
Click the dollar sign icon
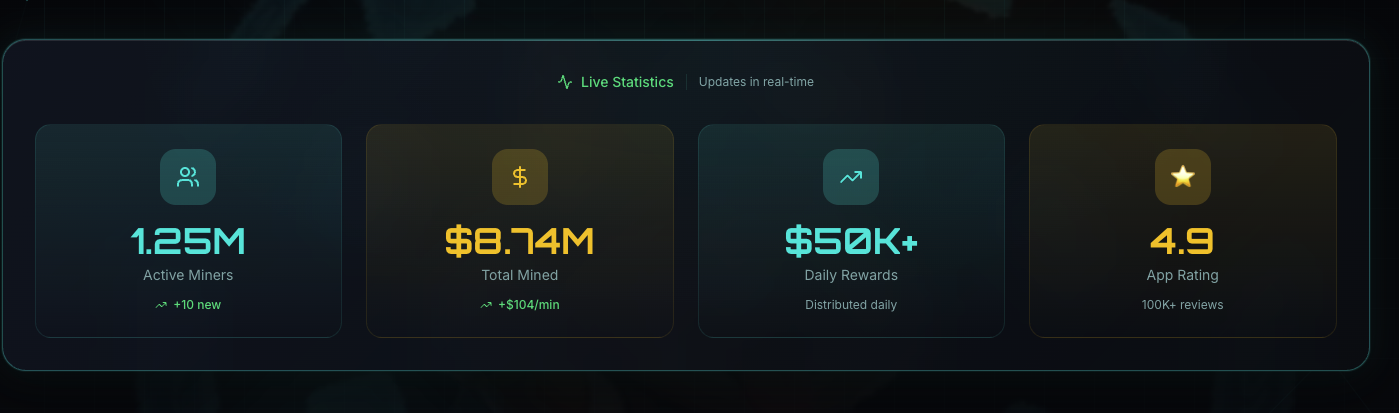coord(519,177)
